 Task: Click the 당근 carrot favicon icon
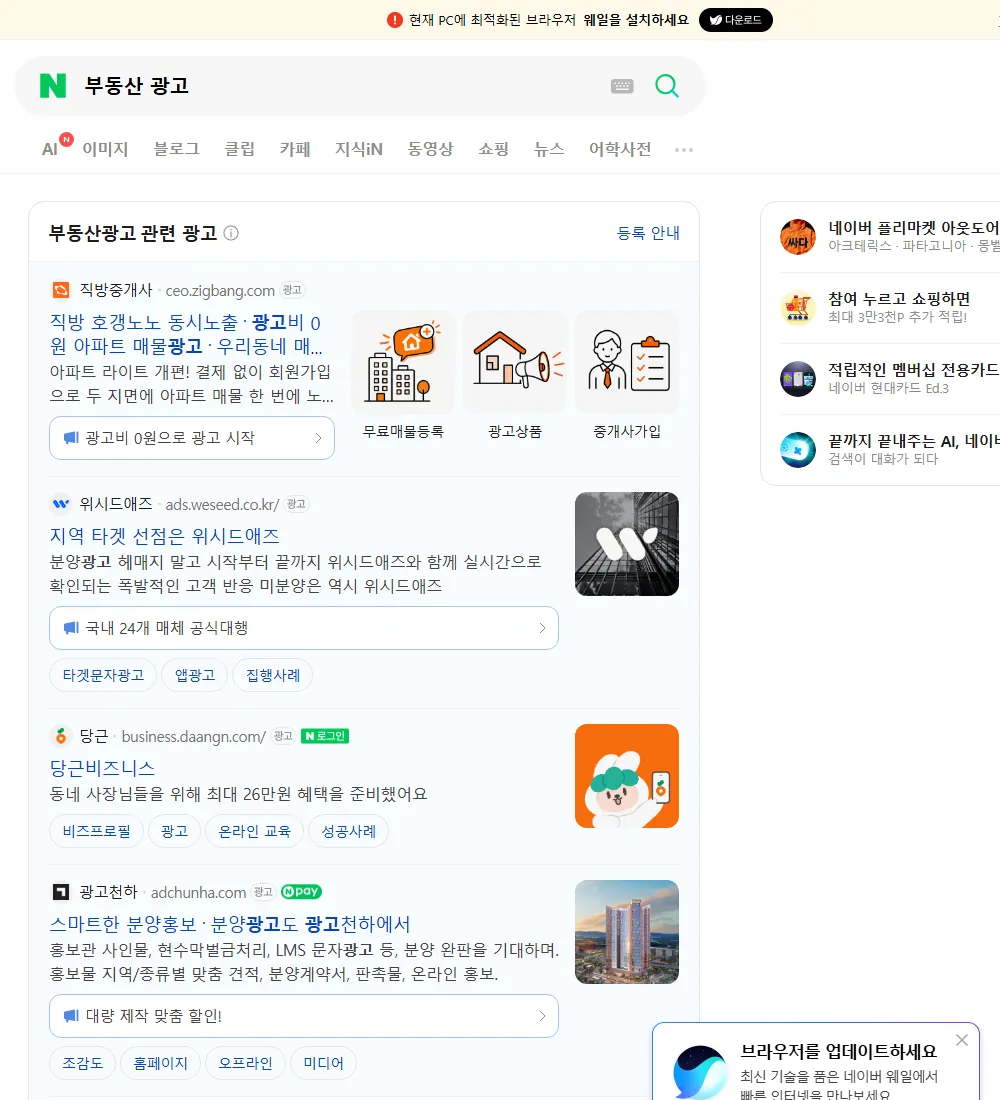(x=61, y=736)
